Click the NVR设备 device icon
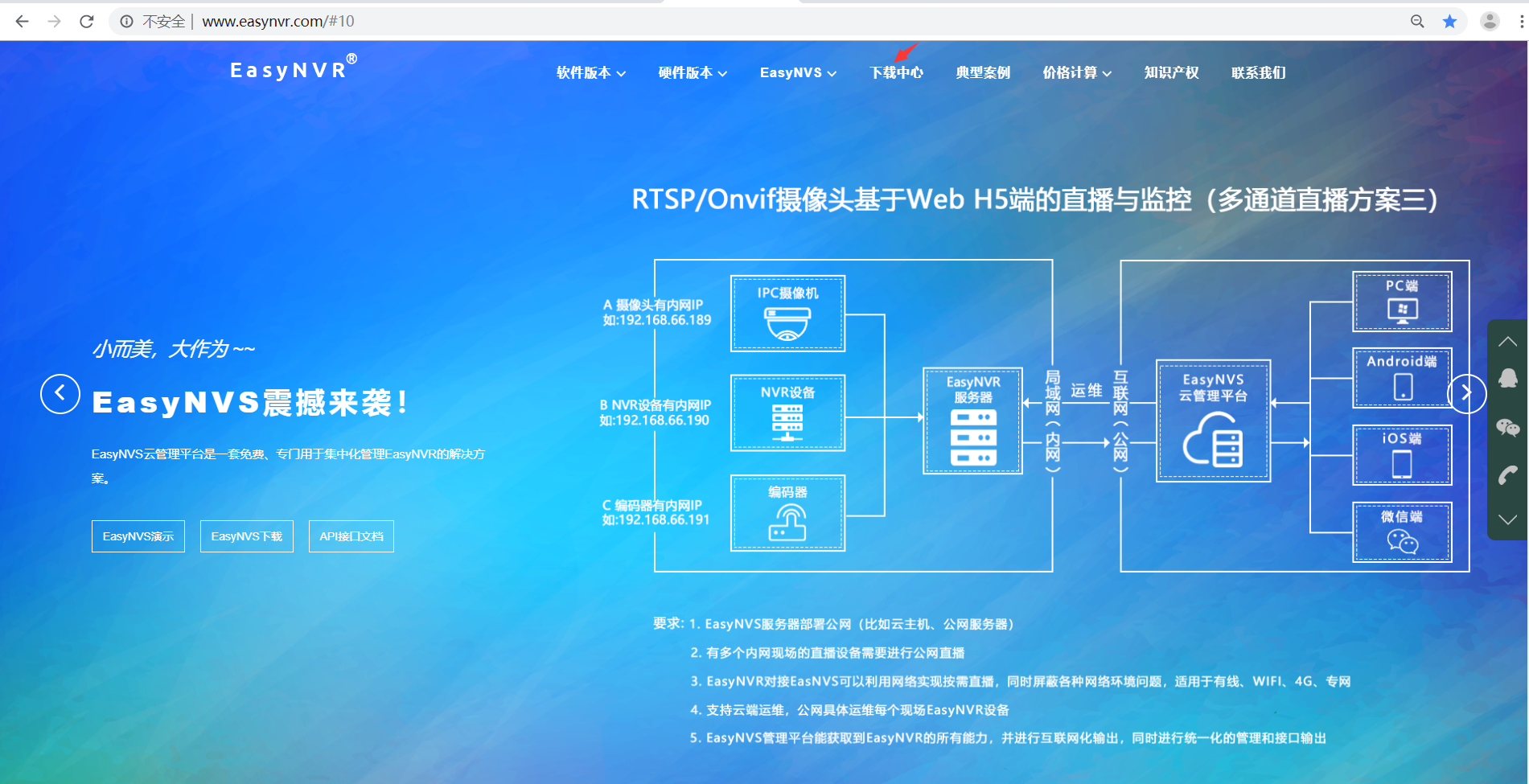Viewport: 1529px width, 784px height. (x=787, y=423)
